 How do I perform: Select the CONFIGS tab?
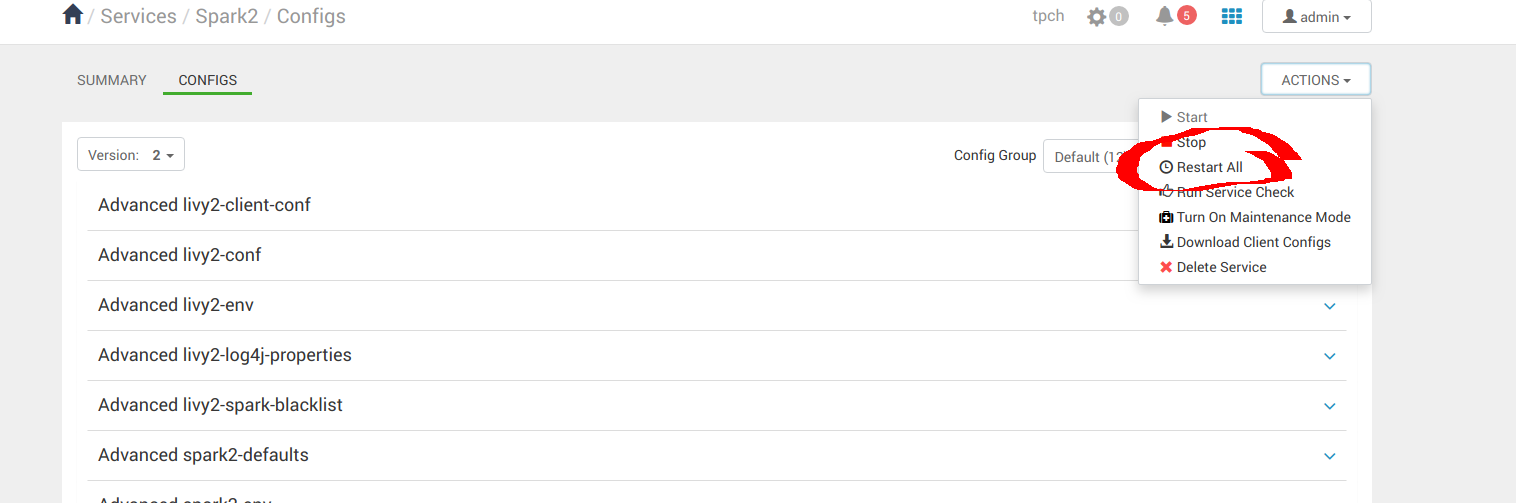[207, 80]
